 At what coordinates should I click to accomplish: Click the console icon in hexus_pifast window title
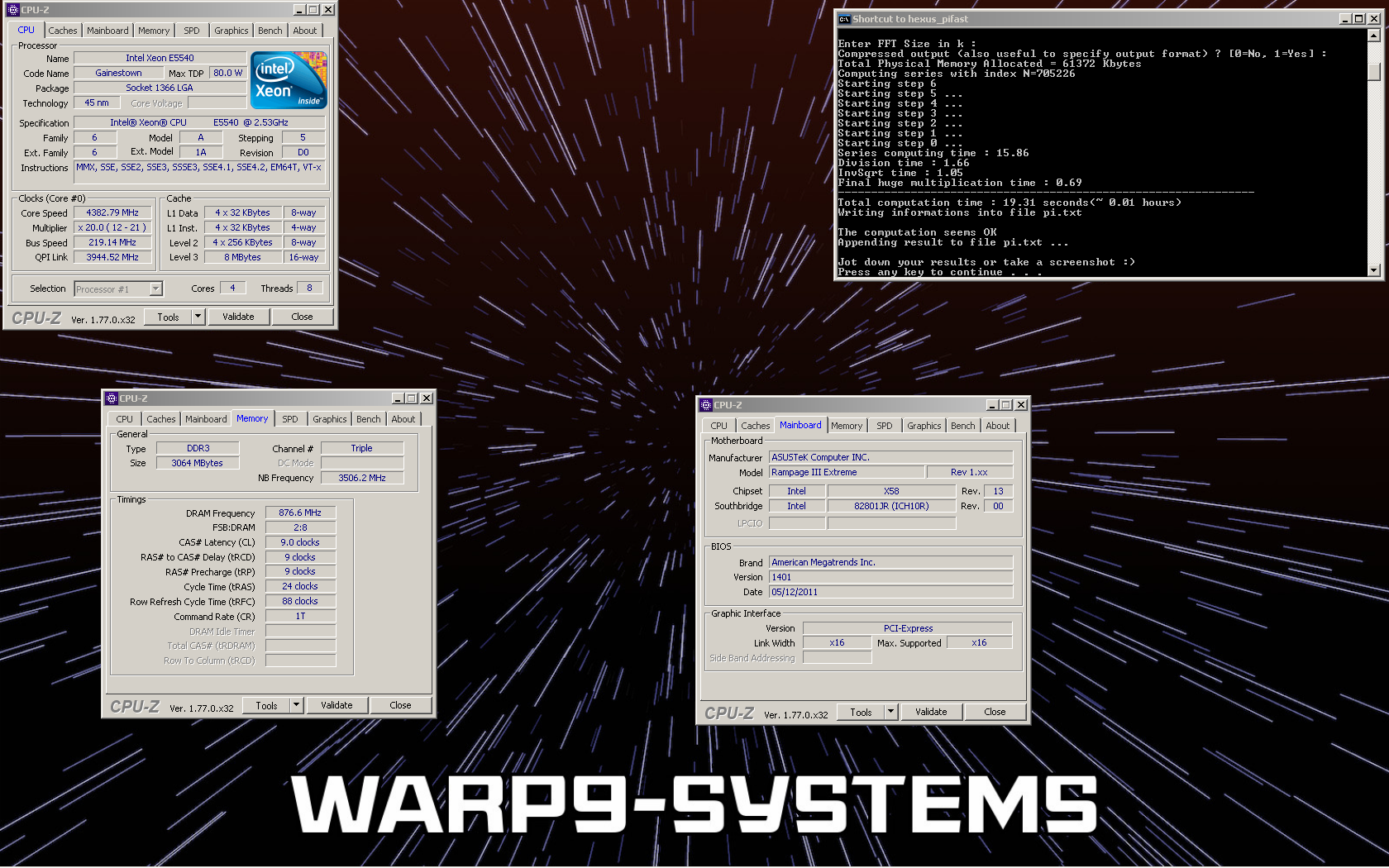[844, 19]
